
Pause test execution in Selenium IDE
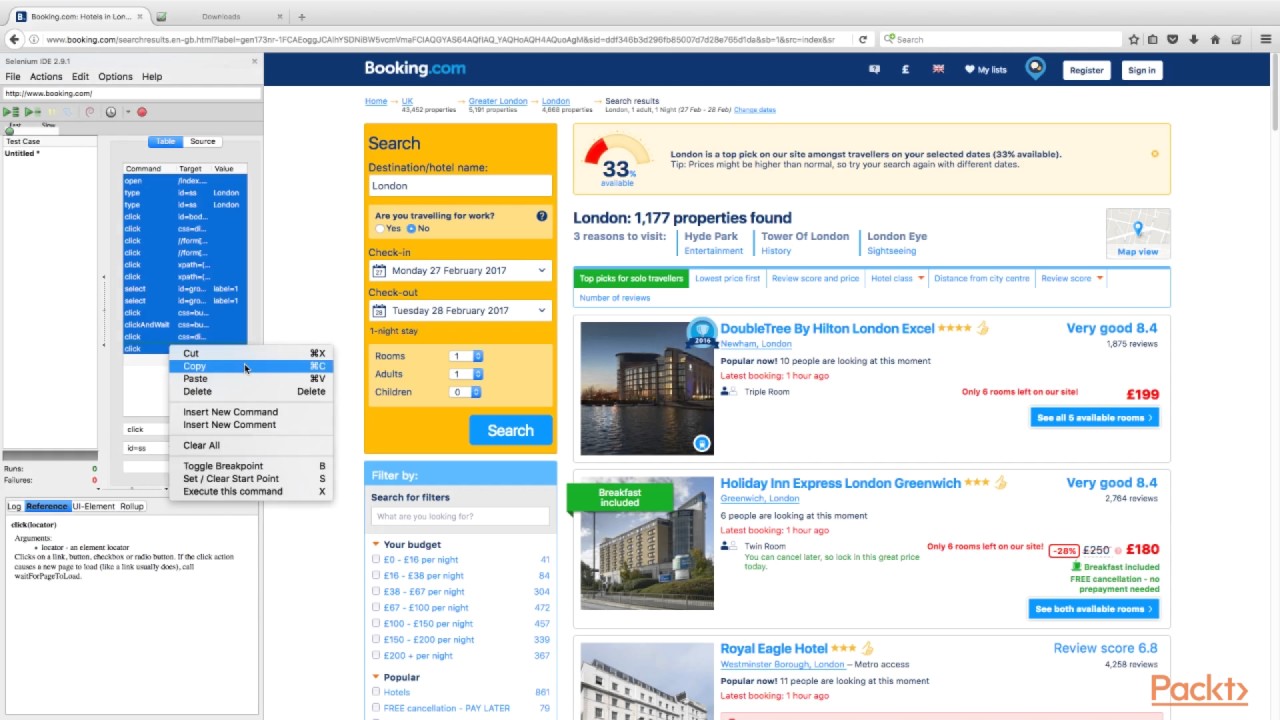click(51, 112)
